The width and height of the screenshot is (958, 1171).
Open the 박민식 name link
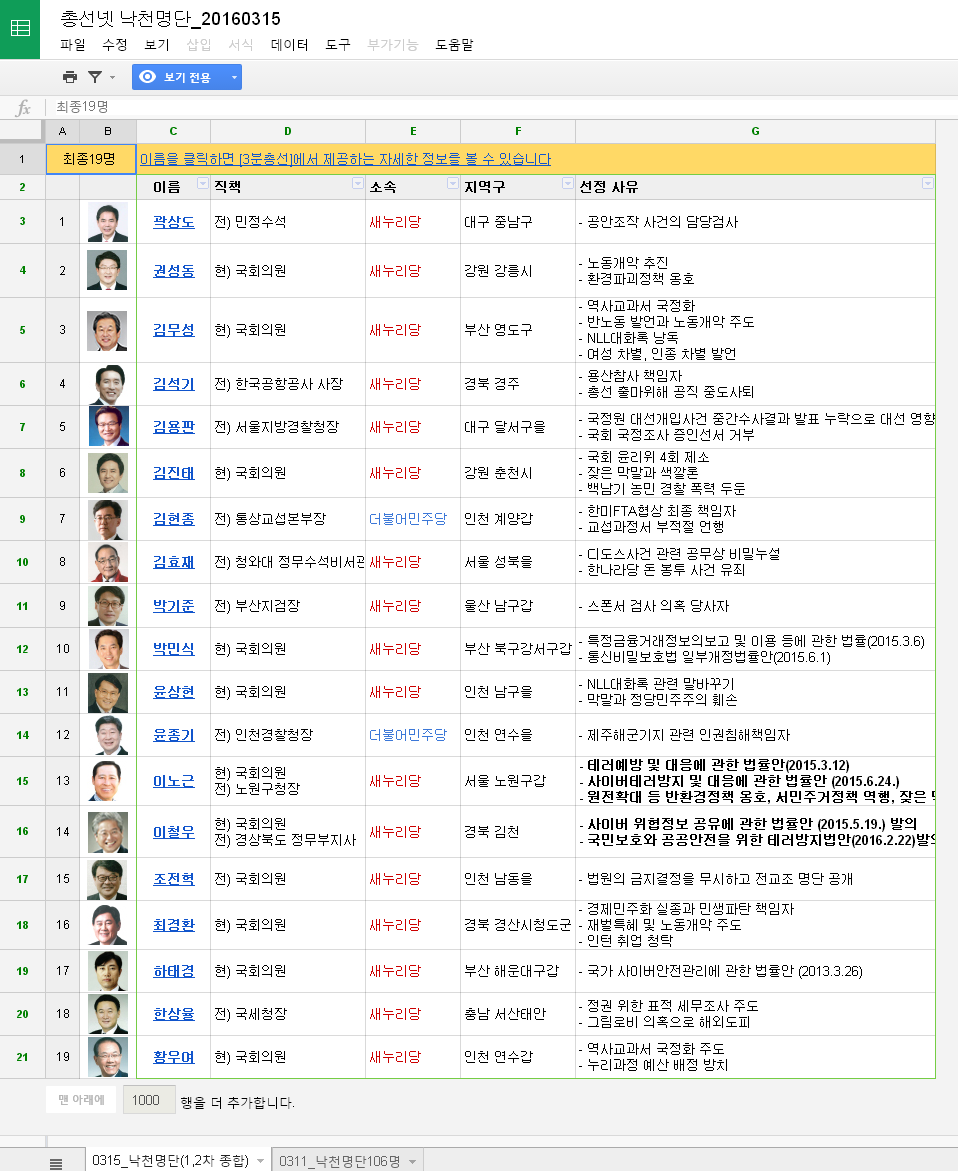174,649
